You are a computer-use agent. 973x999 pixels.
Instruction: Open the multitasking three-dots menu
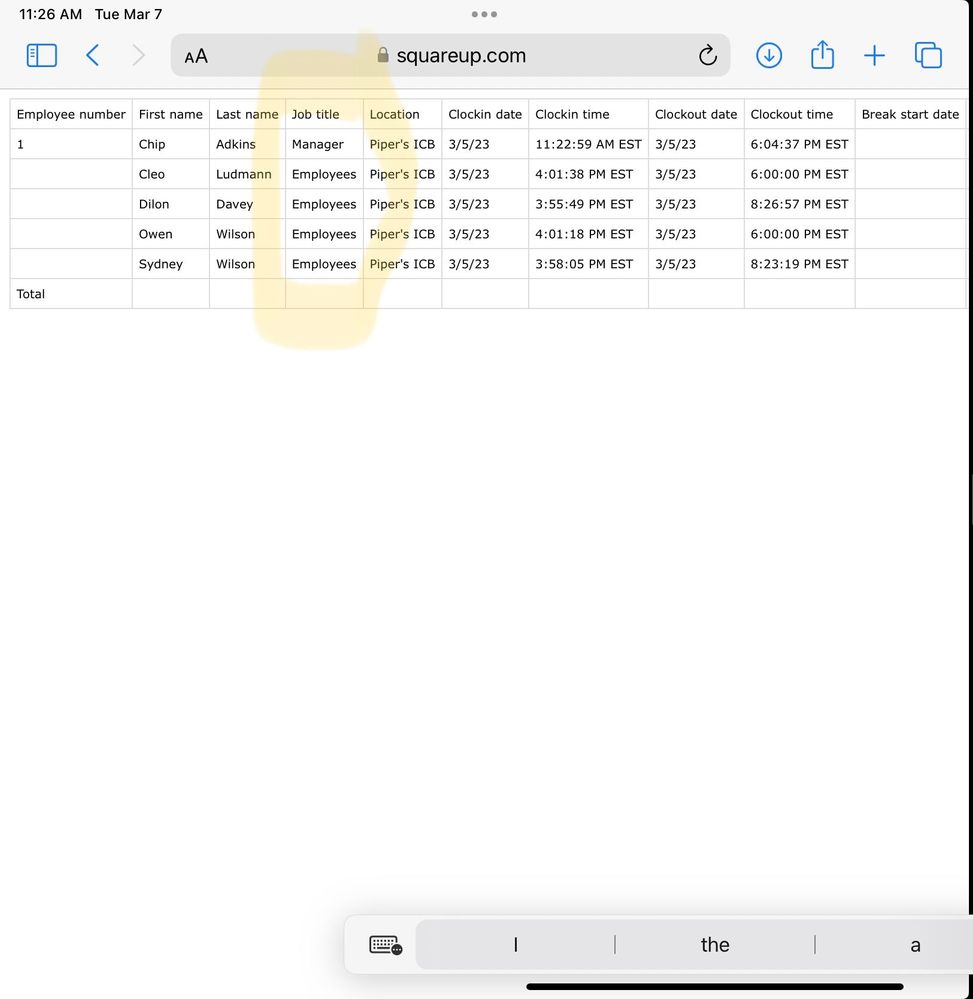pyautogui.click(x=484, y=15)
